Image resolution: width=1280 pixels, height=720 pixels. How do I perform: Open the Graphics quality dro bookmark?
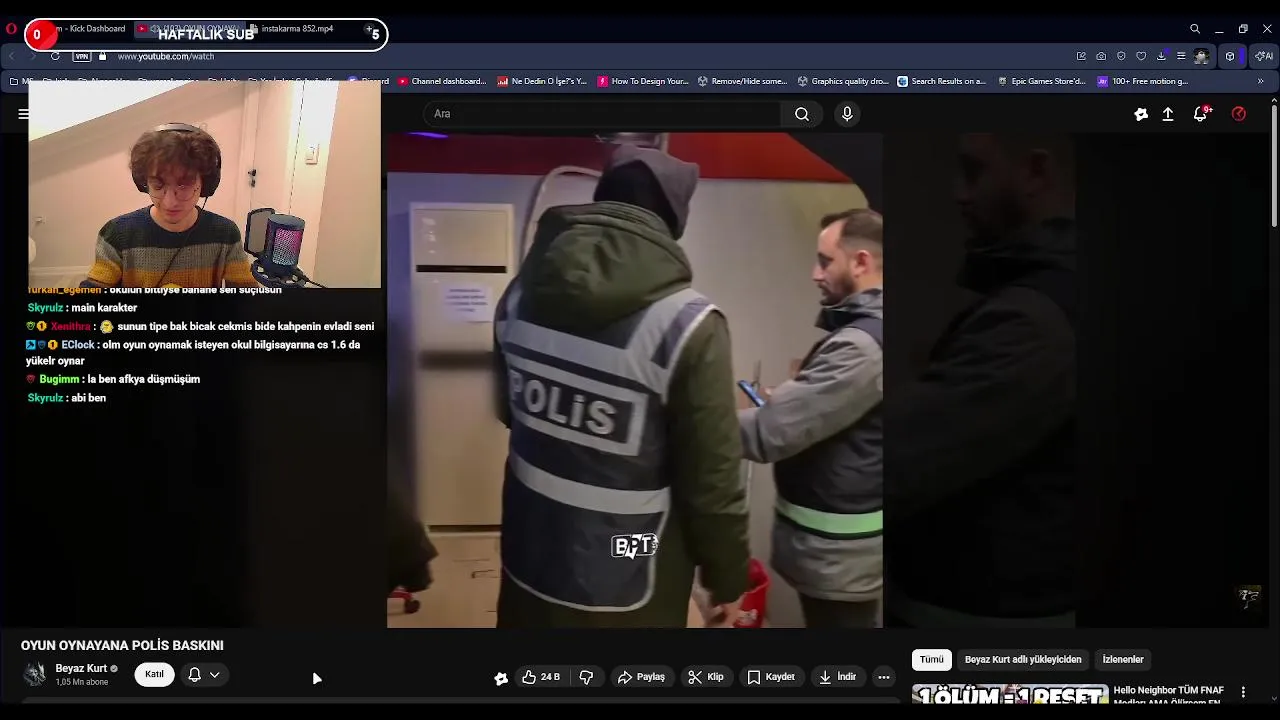click(x=842, y=81)
